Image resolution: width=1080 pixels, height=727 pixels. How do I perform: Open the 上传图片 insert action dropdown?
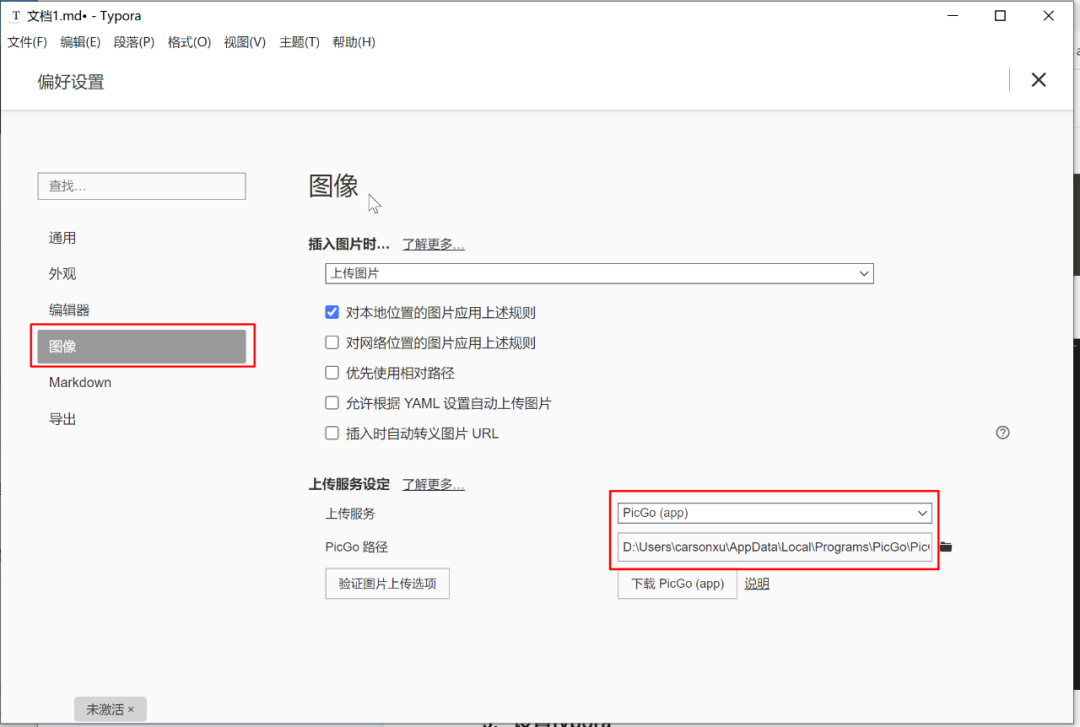[599, 274]
